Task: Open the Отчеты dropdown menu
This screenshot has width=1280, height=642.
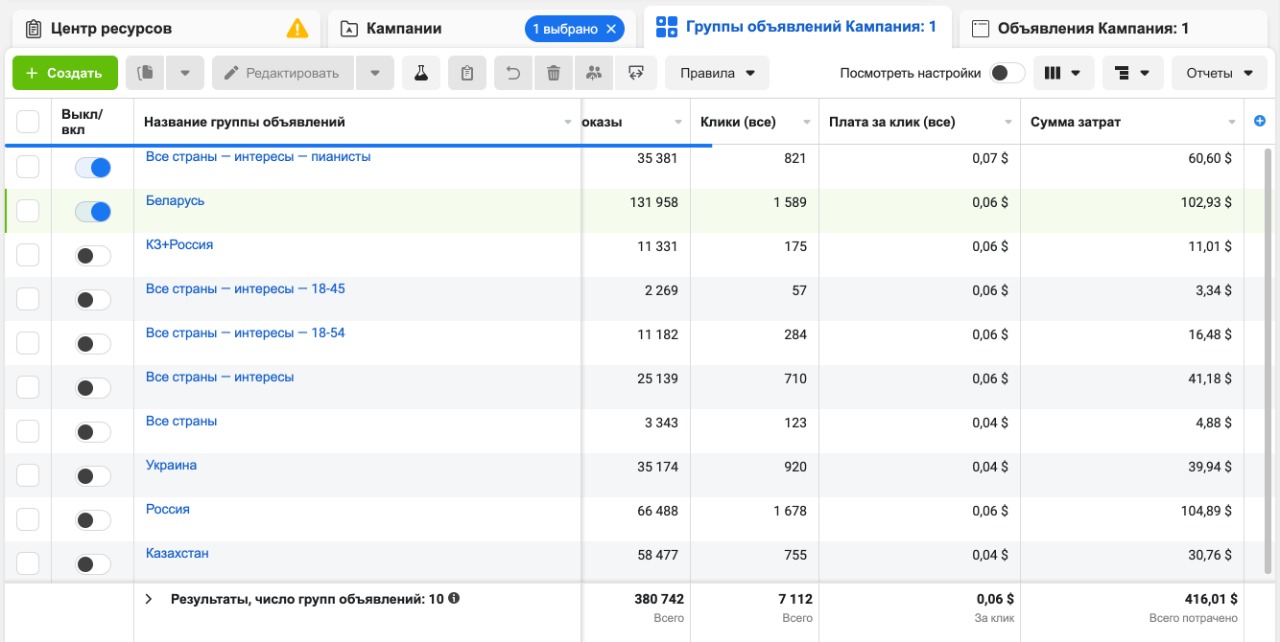Action: point(1219,73)
